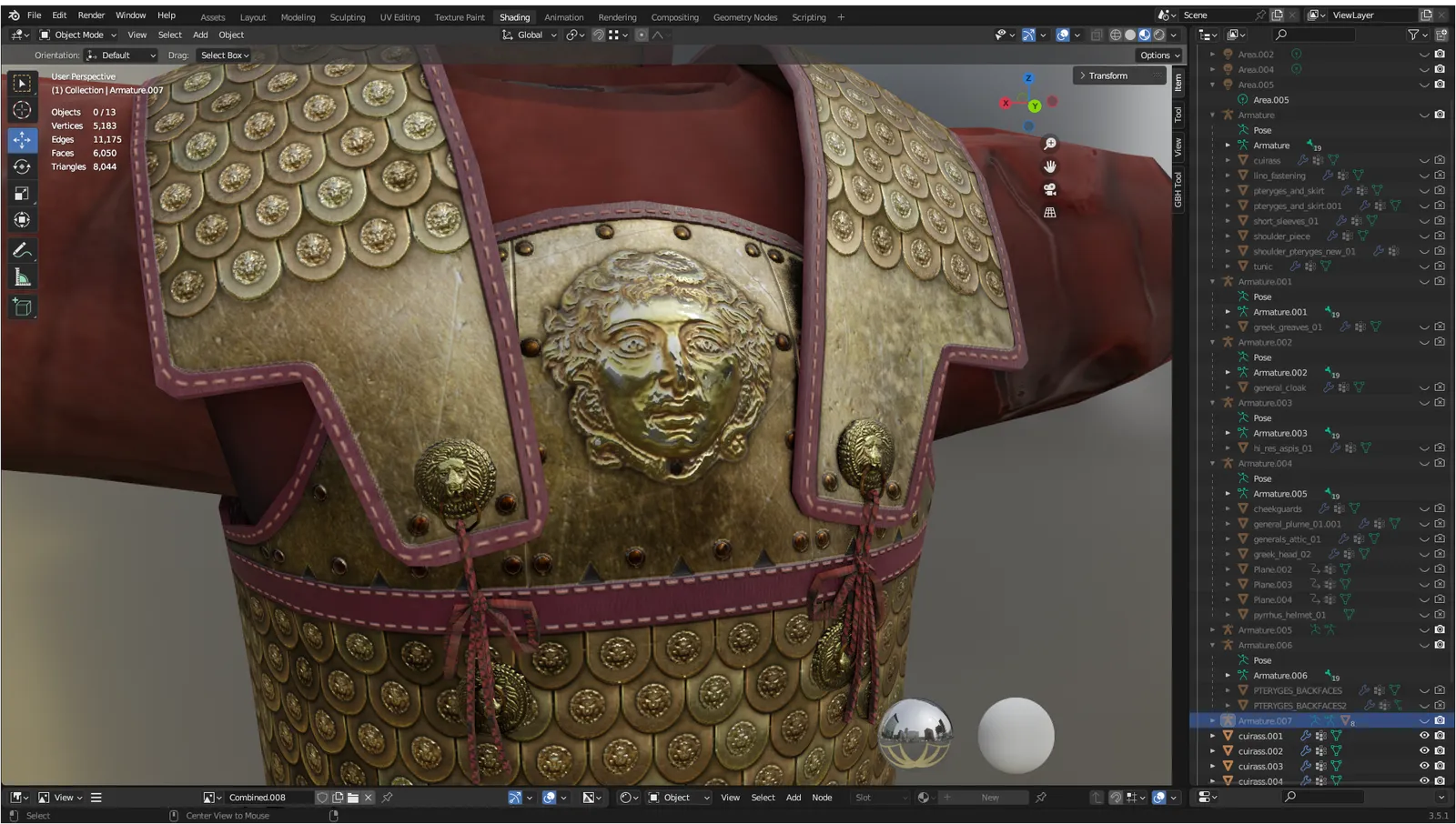
Task: Expand the Area.002 collection row
Action: point(1212,55)
